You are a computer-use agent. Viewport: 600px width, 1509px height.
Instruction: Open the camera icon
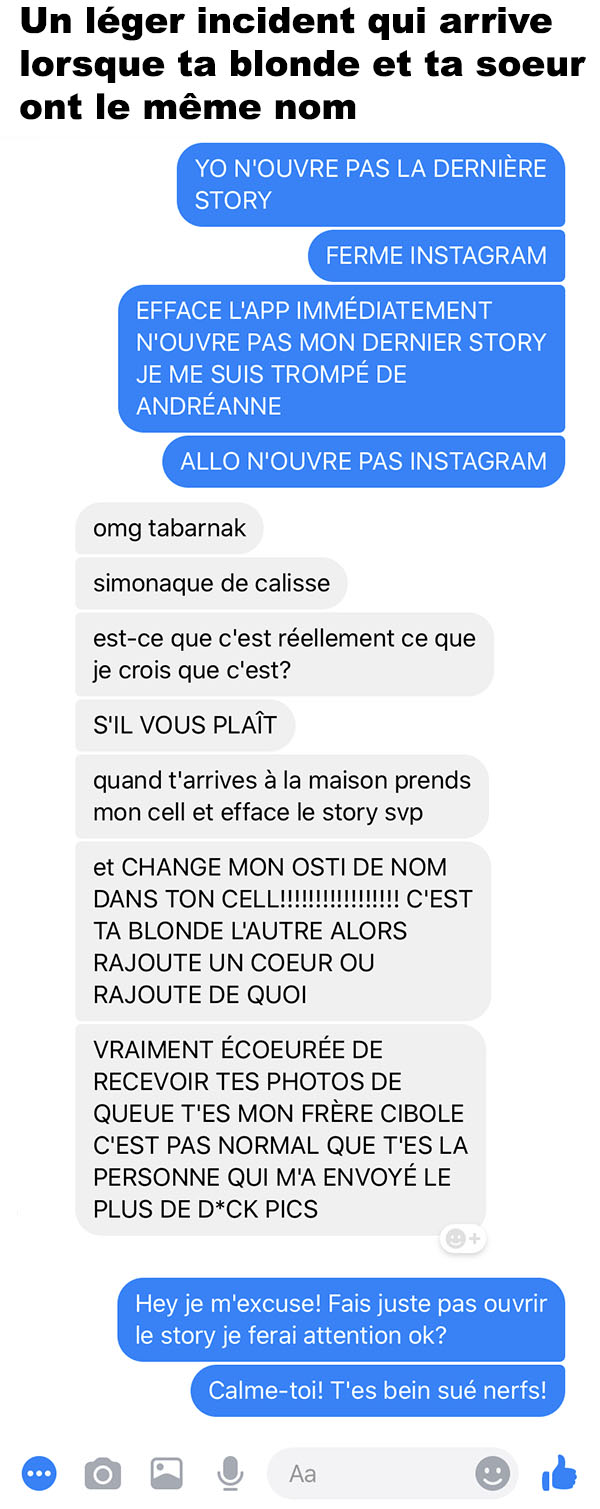pos(102,1473)
